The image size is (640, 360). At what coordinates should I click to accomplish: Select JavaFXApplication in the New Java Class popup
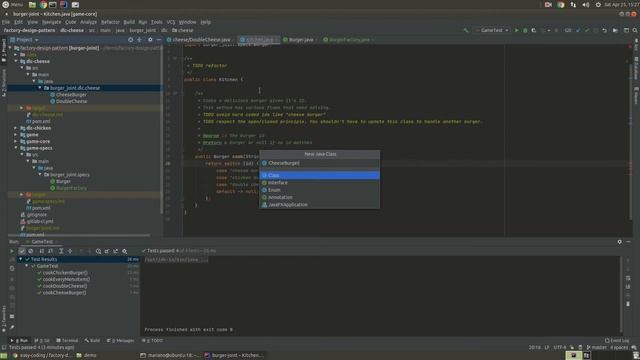coord(320,204)
